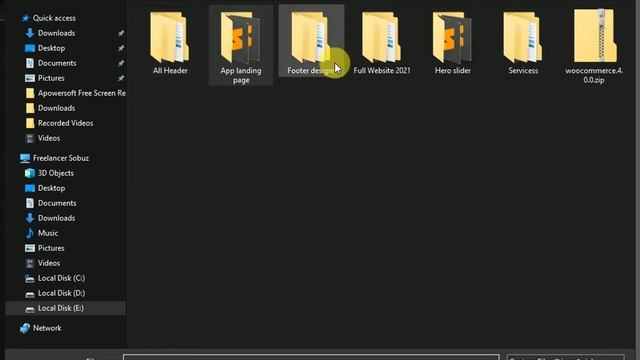The image size is (640, 360).
Task: Click the pin icon beside Desktop
Action: click(121, 48)
